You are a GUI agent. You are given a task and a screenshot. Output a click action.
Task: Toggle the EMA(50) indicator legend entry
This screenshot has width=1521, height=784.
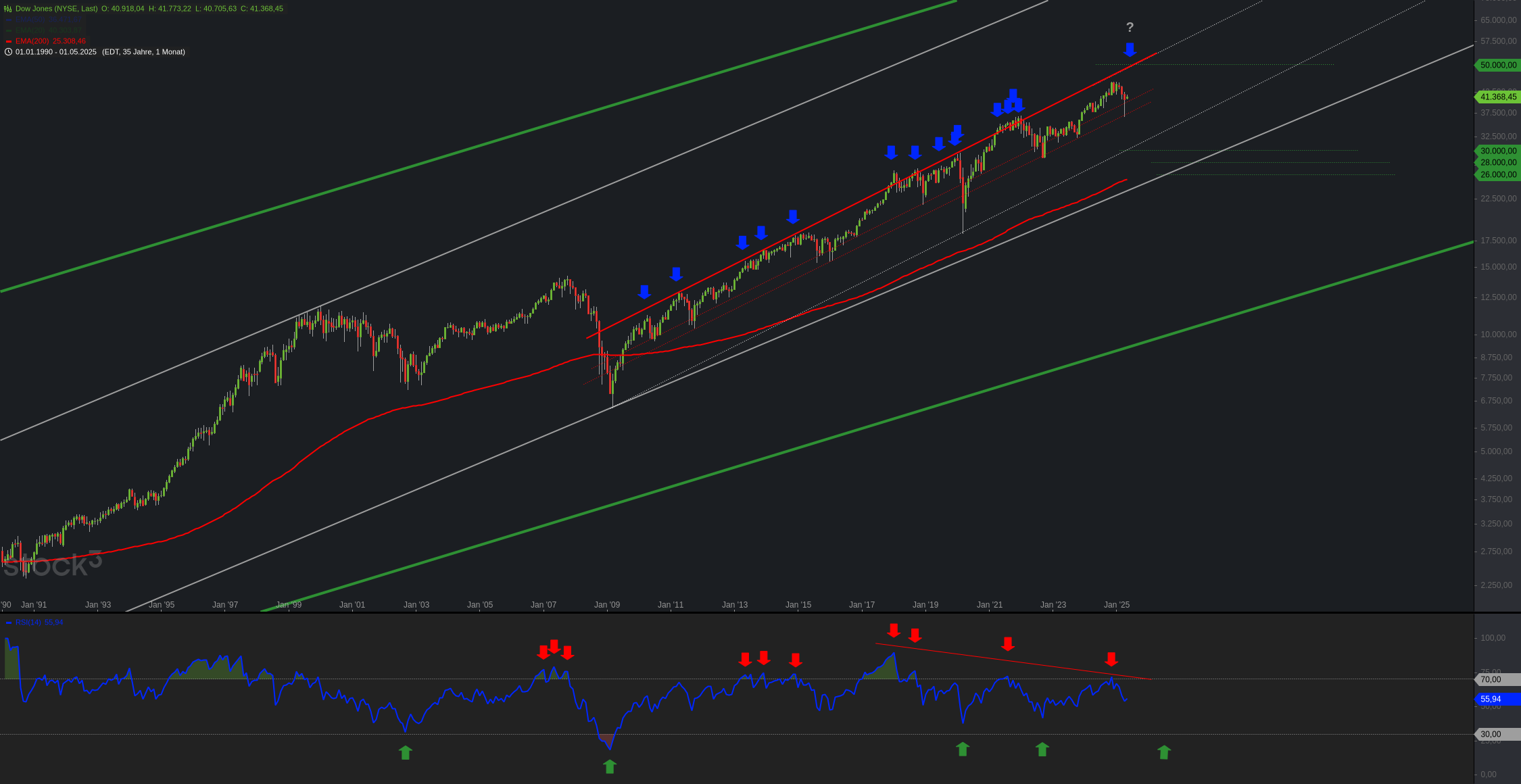point(45,20)
